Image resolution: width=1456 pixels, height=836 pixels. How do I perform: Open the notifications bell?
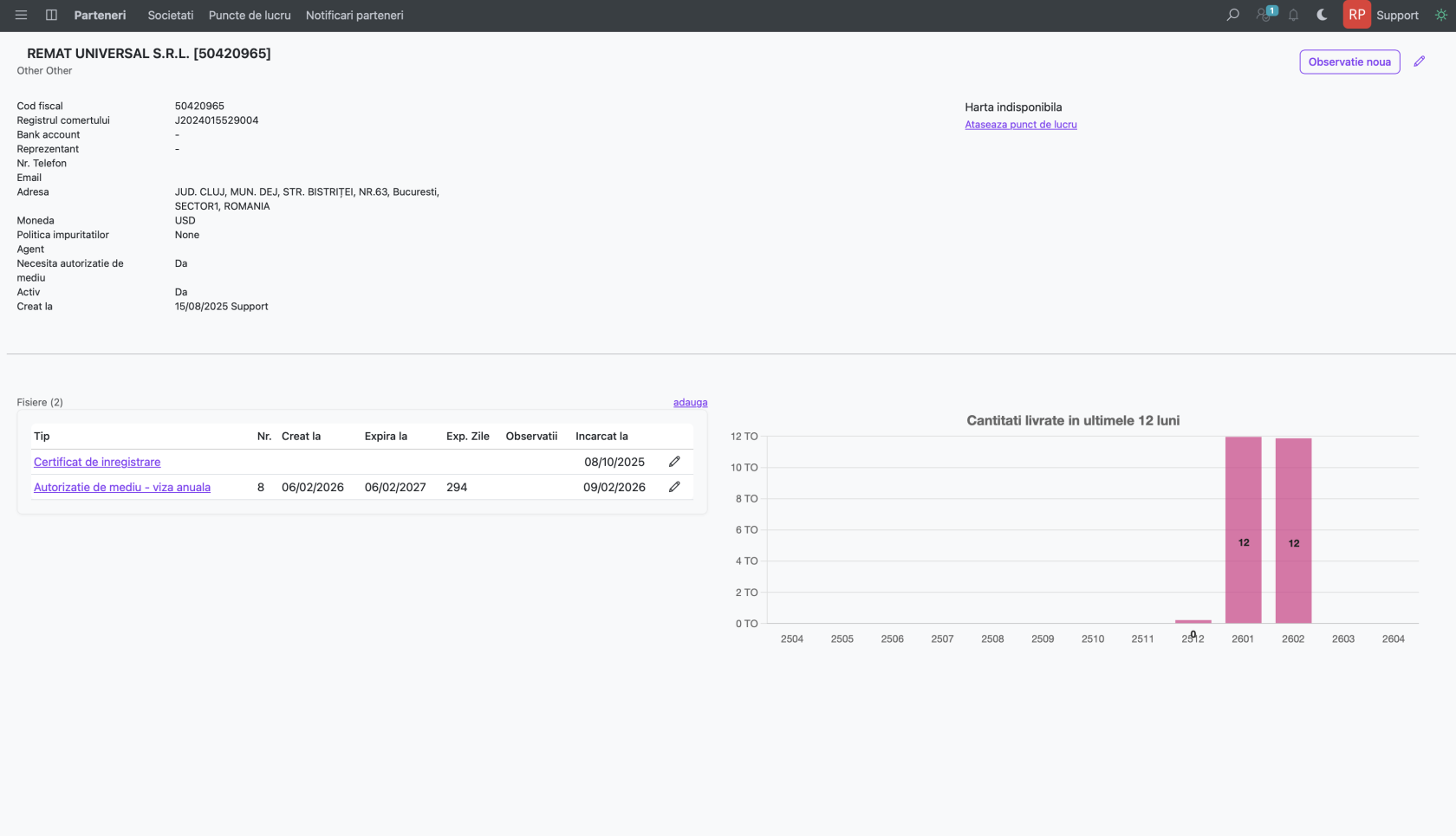(x=1293, y=15)
